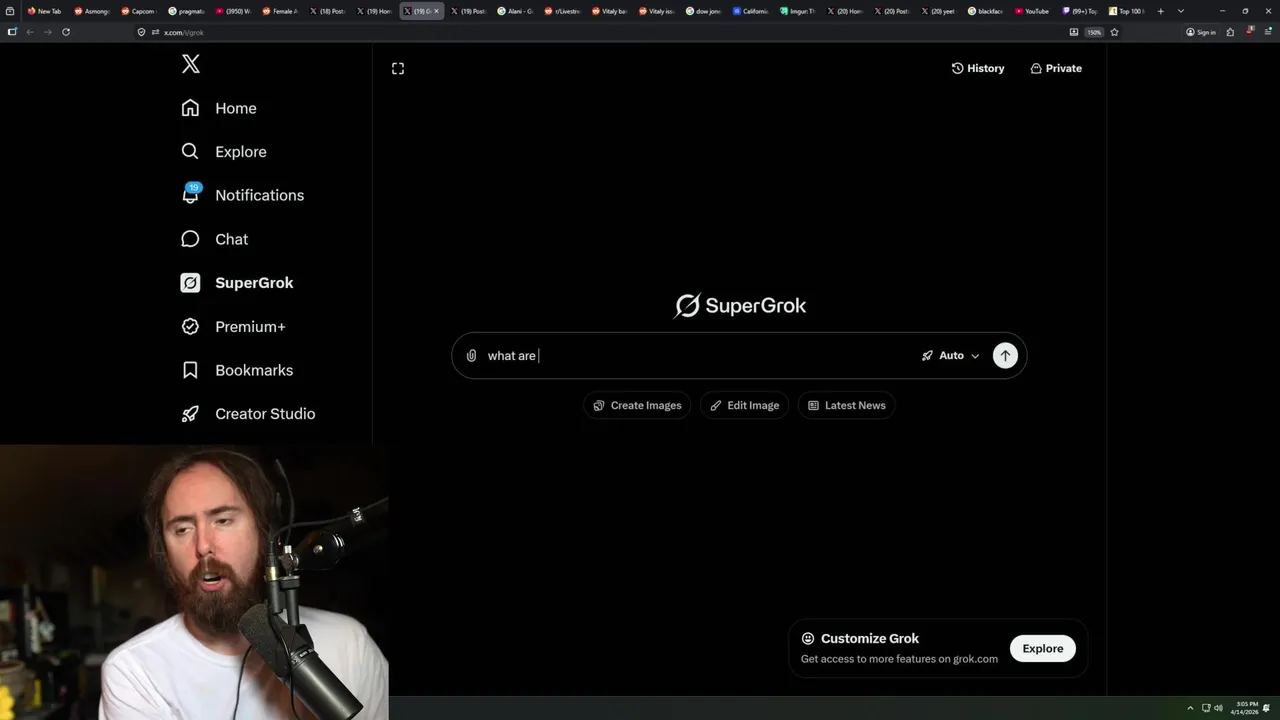Screen dimensions: 1280x720
Task: Click the SuperGrok sidebar icon
Action: (190, 283)
